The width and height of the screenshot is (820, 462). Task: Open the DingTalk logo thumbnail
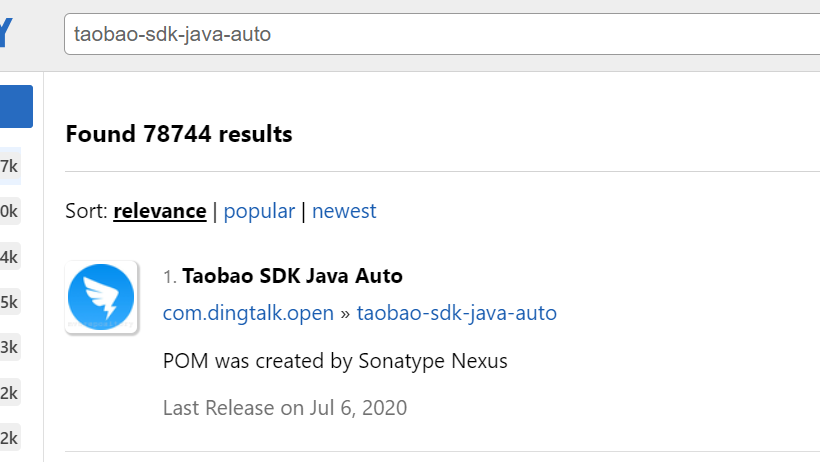[101, 297]
